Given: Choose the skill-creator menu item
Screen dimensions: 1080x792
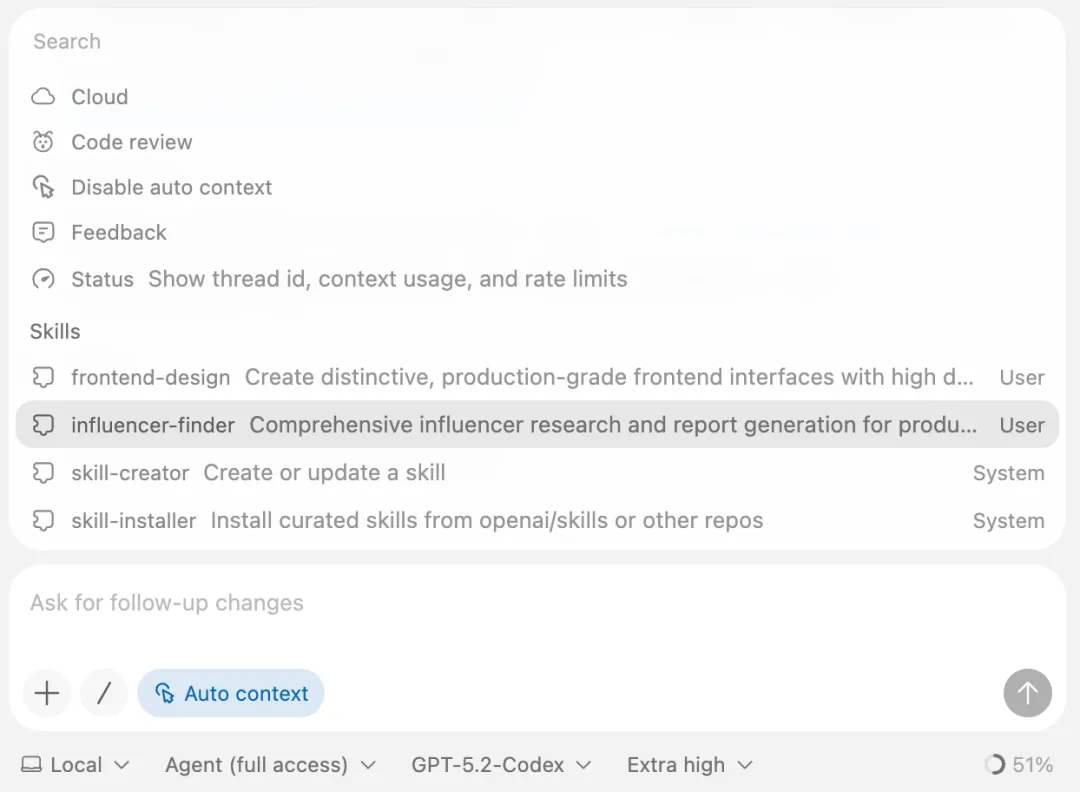Looking at the screenshot, I should [130, 473].
